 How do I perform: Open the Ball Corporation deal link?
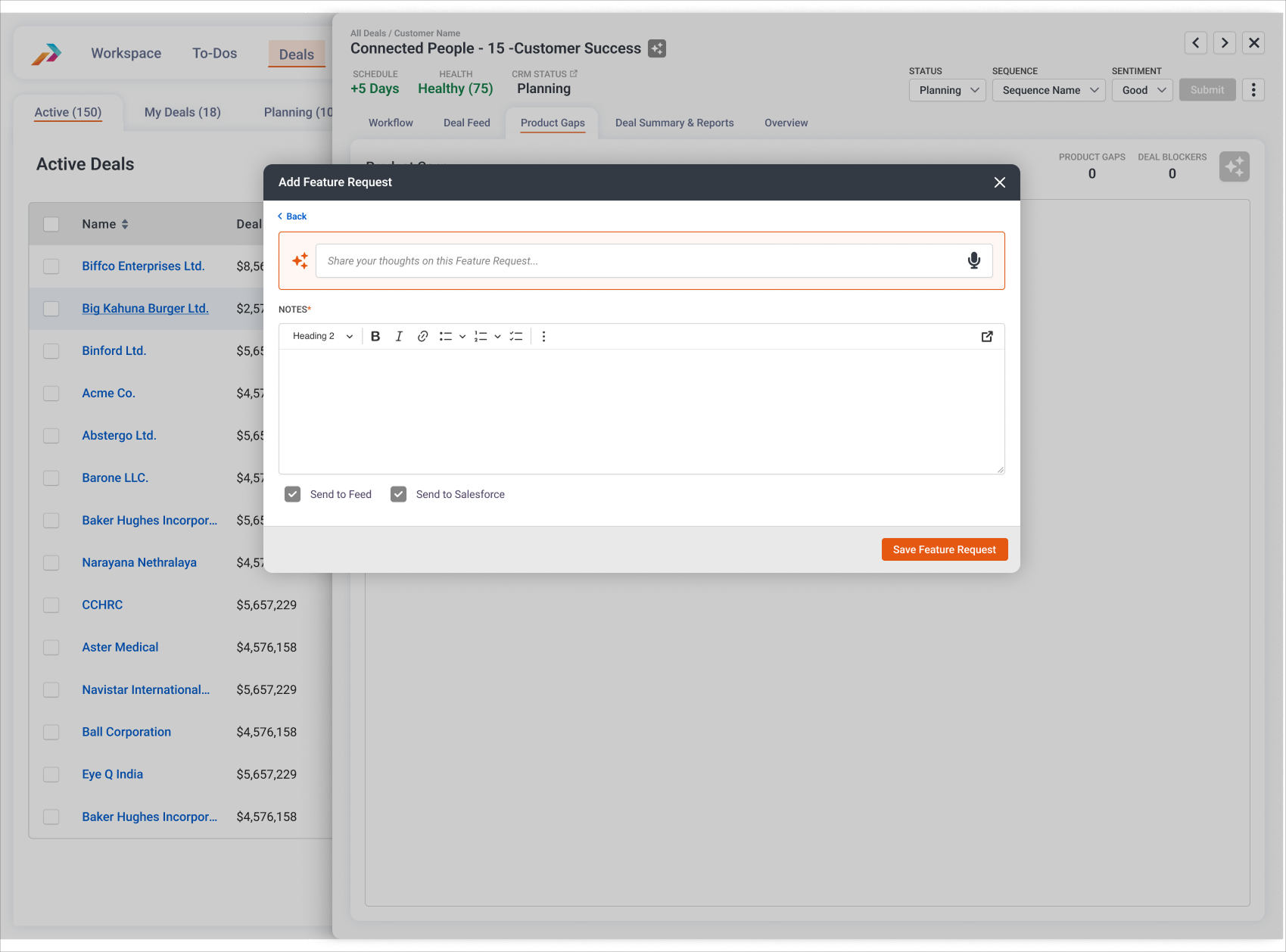point(126,733)
